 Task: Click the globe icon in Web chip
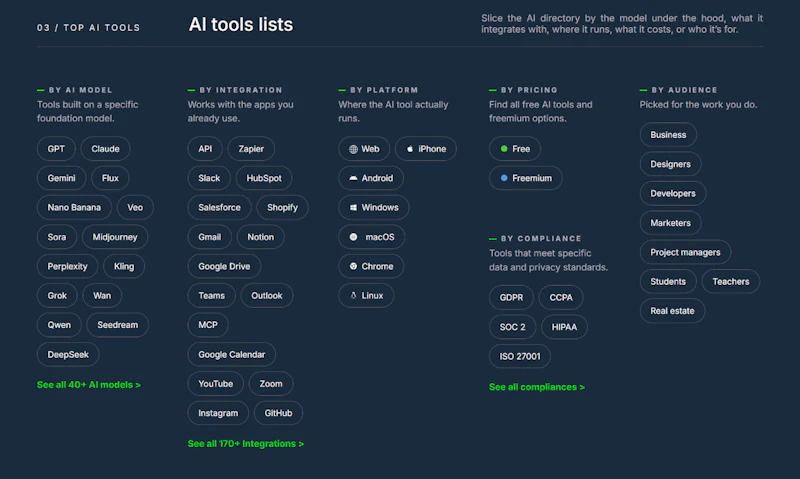tap(353, 149)
